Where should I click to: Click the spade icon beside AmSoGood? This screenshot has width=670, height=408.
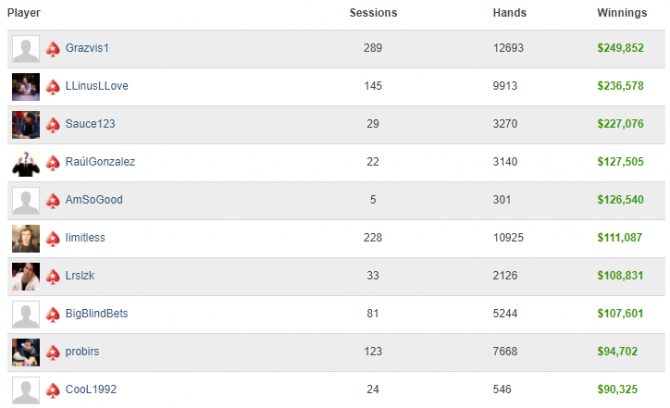tap(53, 201)
